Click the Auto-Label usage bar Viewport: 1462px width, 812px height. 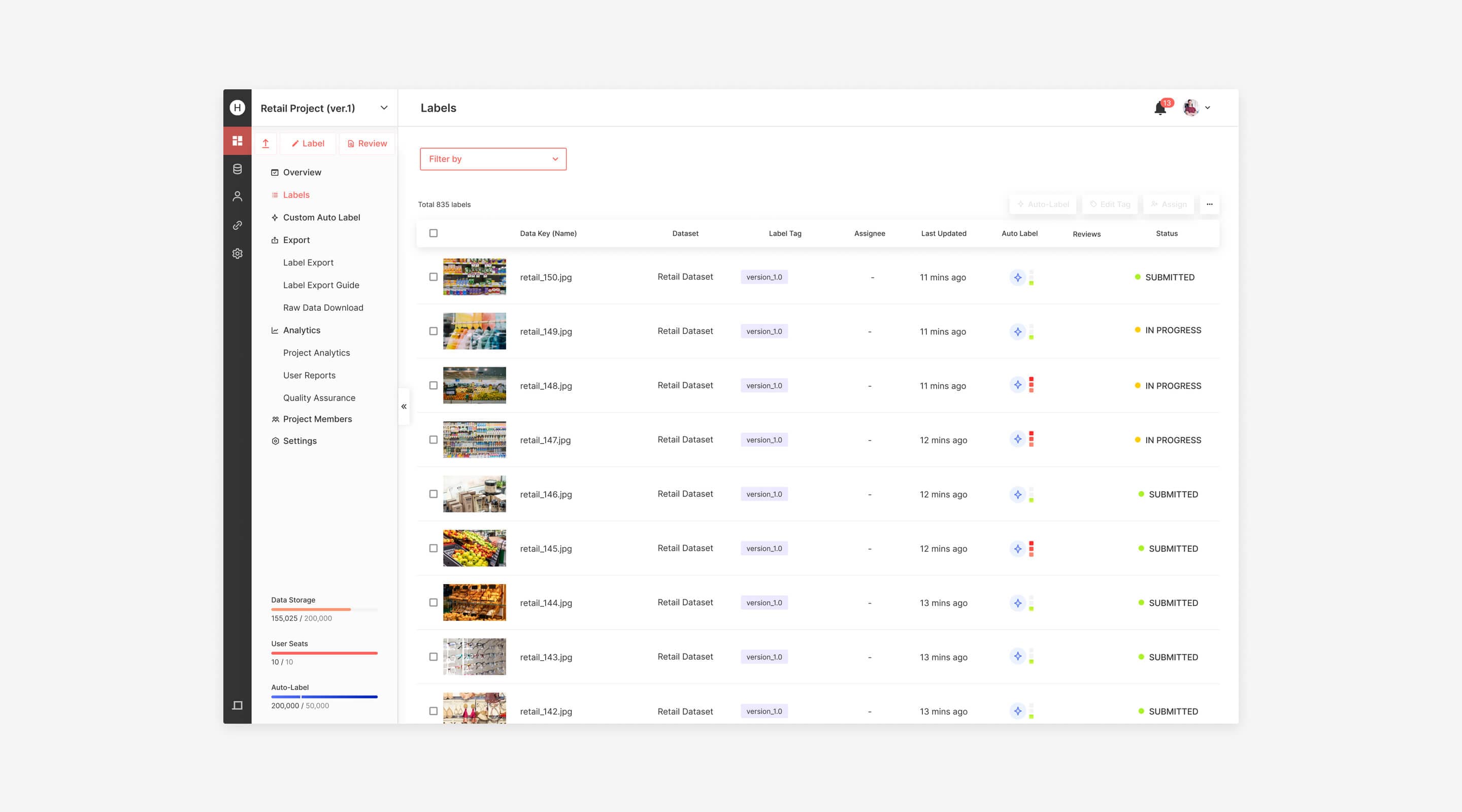click(324, 697)
